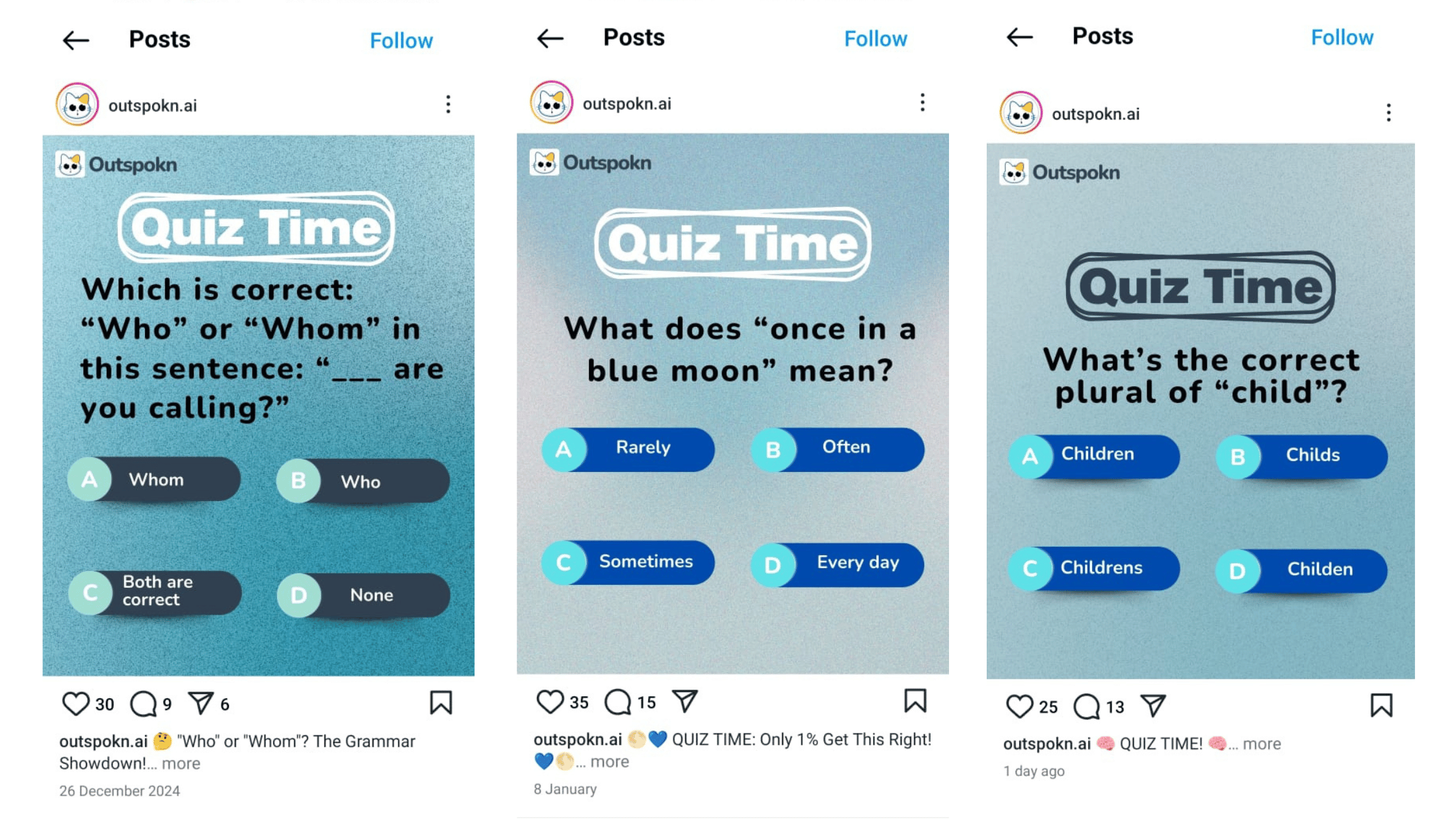Select answer option A 'Whom'
The image size is (1456, 819).
155,480
